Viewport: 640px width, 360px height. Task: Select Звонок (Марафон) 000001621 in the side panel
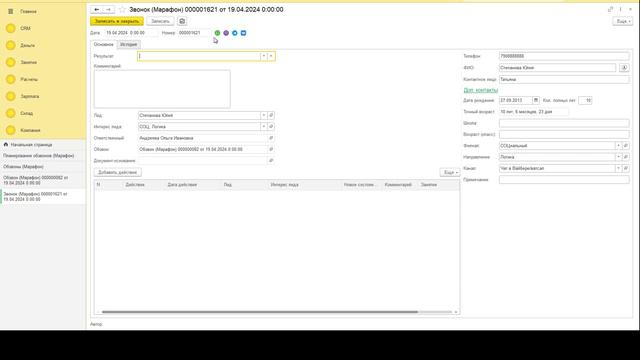click(x=43, y=197)
